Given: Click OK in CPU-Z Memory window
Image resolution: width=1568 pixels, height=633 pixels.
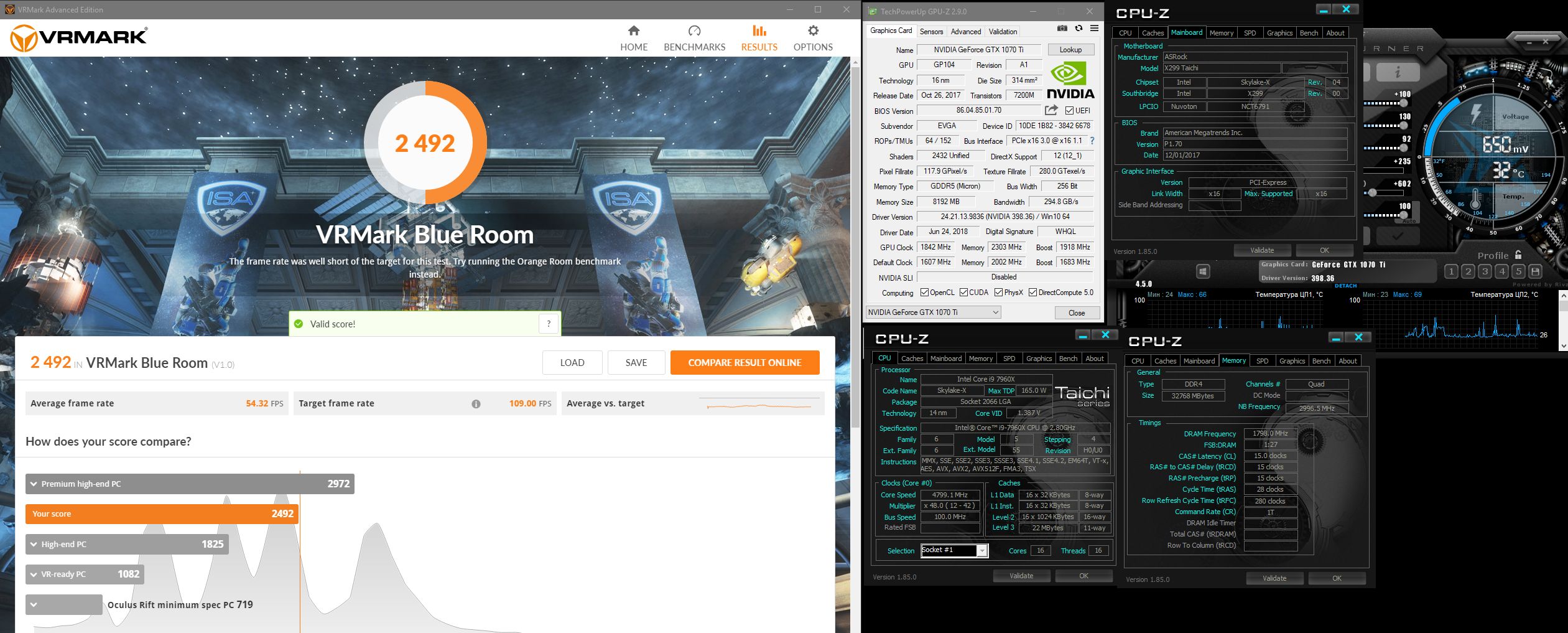Looking at the screenshot, I should (1337, 578).
